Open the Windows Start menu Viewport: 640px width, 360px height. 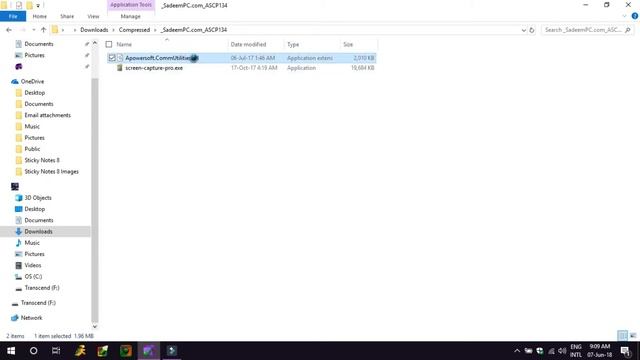(11, 351)
